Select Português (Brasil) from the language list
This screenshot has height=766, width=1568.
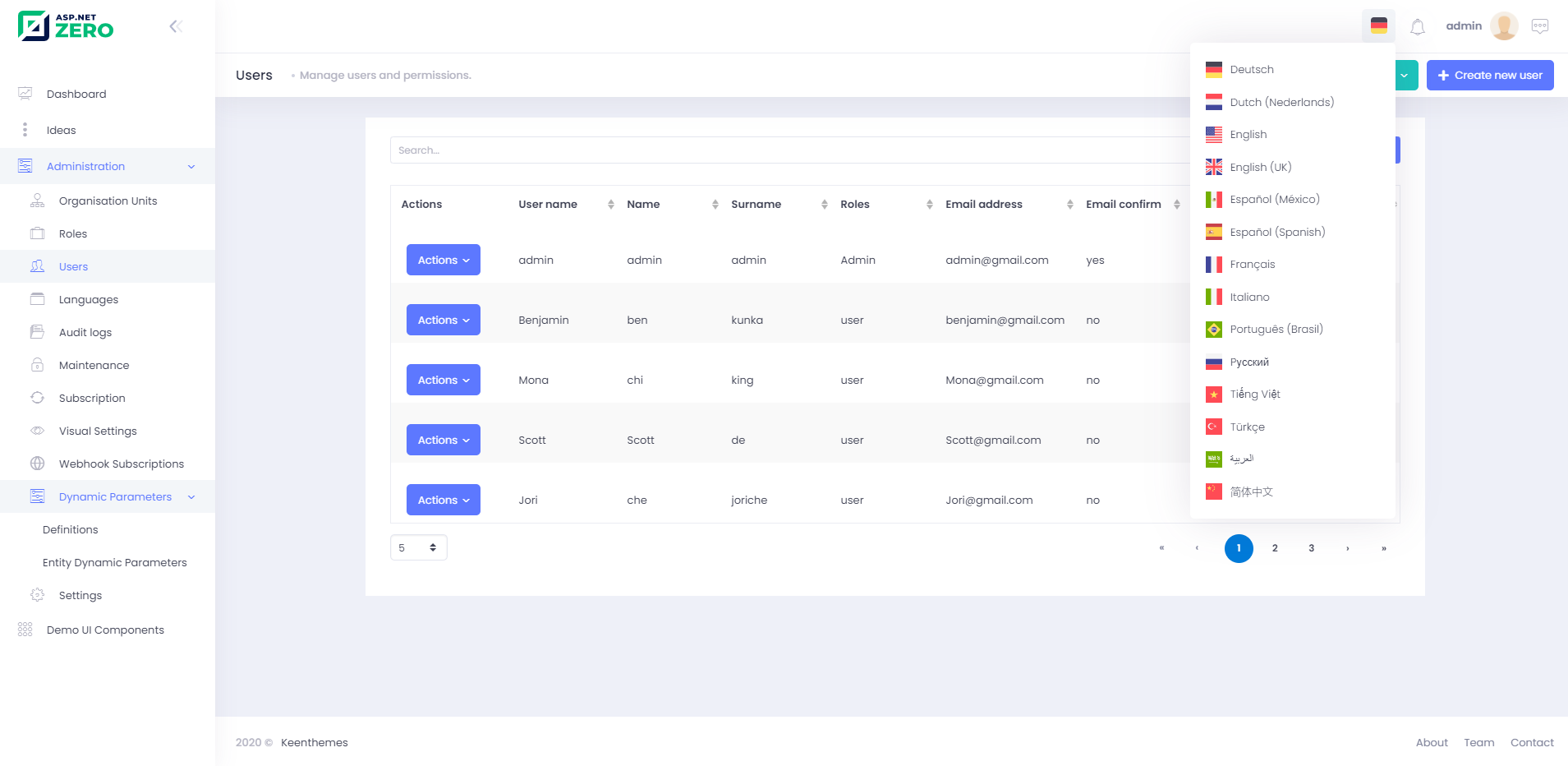[x=1276, y=329]
